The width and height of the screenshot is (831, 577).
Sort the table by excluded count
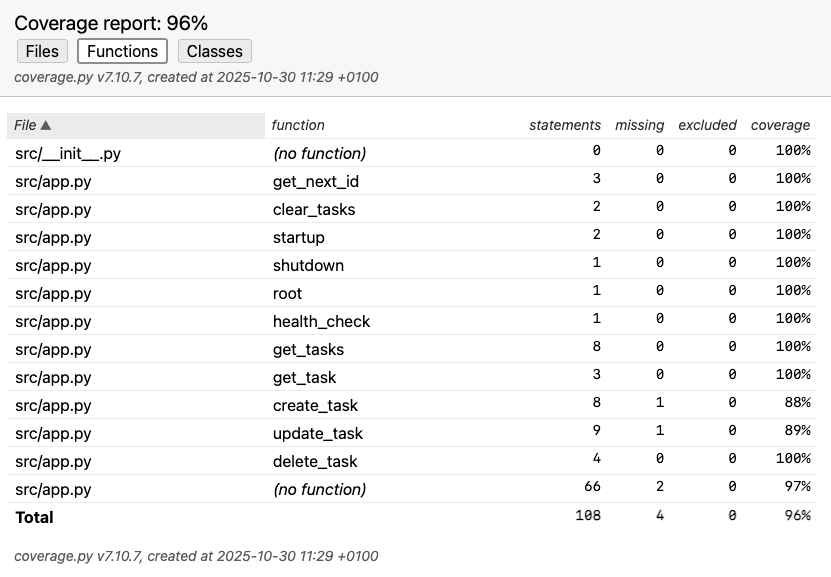pyautogui.click(x=706, y=125)
